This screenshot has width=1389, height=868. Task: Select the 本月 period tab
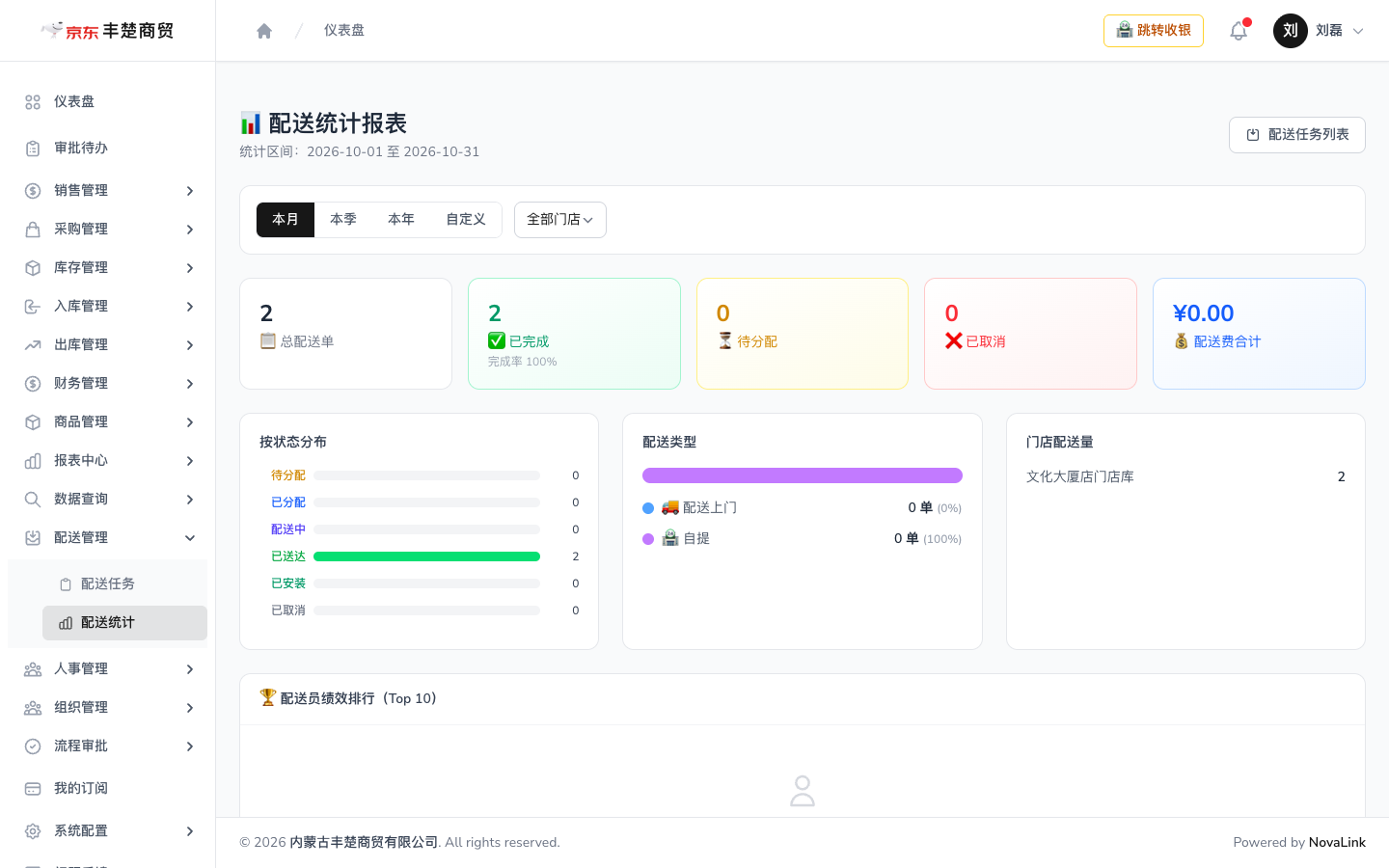tap(286, 220)
